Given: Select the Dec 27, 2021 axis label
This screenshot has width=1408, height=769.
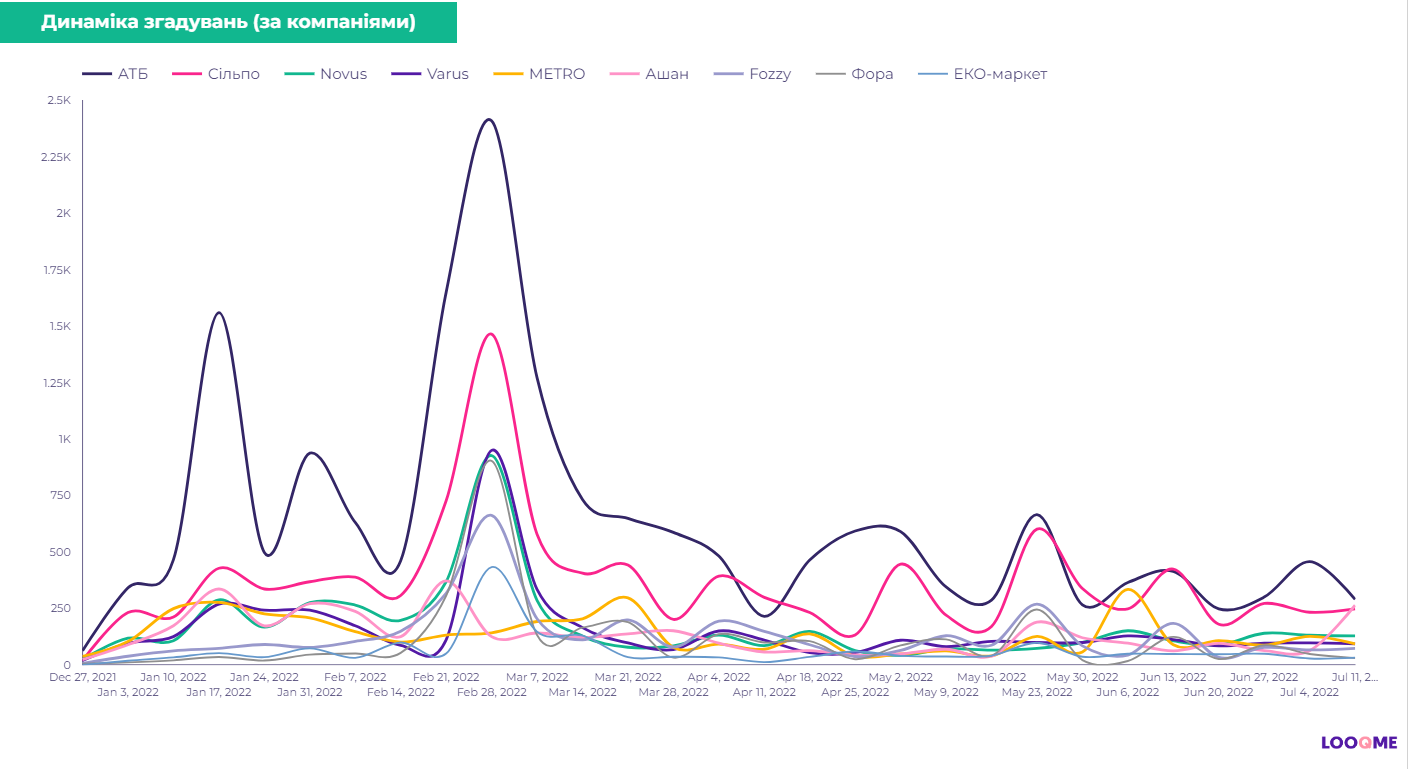Looking at the screenshot, I should tap(82, 678).
